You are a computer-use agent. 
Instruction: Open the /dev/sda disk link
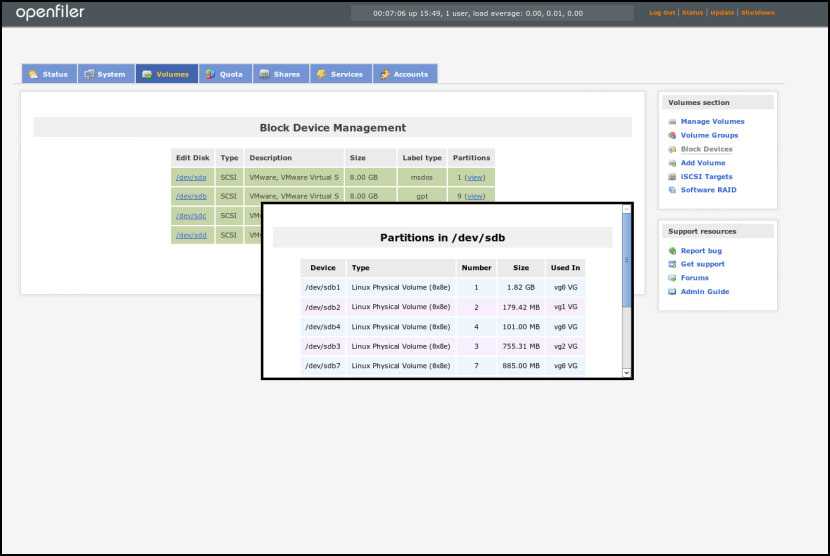click(191, 177)
